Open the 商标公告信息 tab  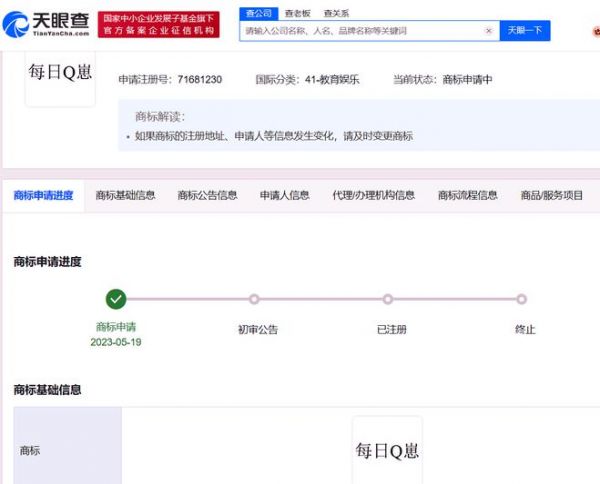(207, 196)
